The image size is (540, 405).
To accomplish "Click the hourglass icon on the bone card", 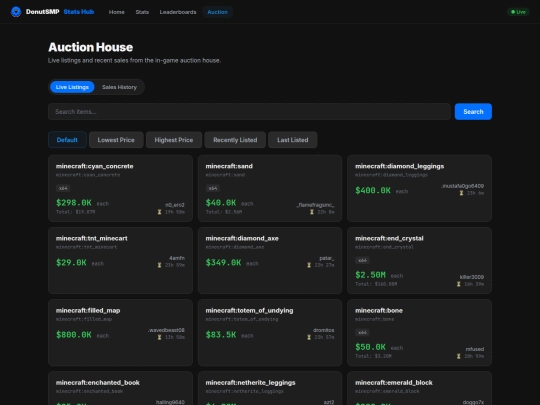I will 458,356.
